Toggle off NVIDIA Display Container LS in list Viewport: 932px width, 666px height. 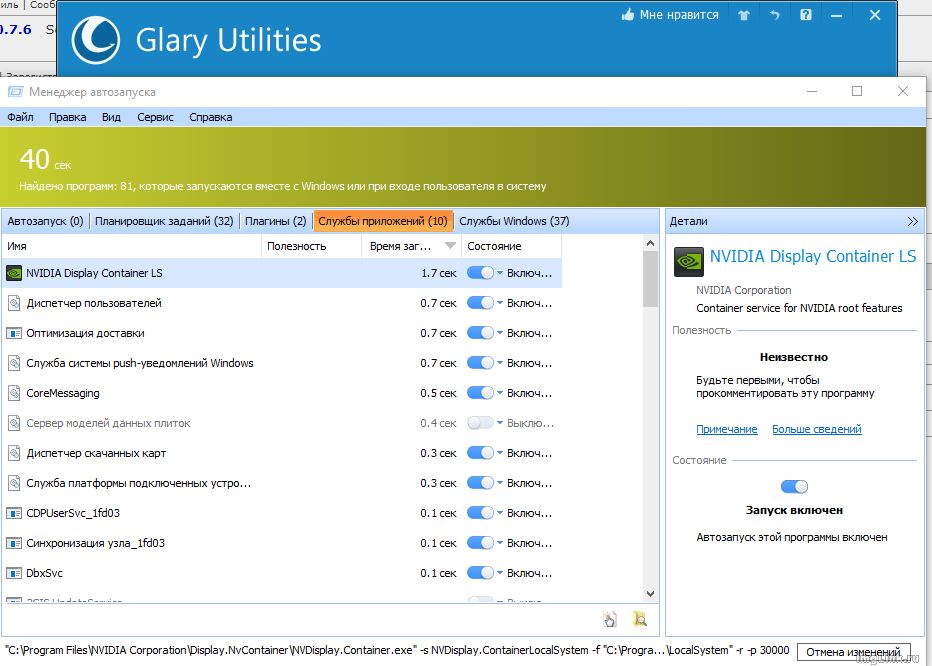click(480, 273)
